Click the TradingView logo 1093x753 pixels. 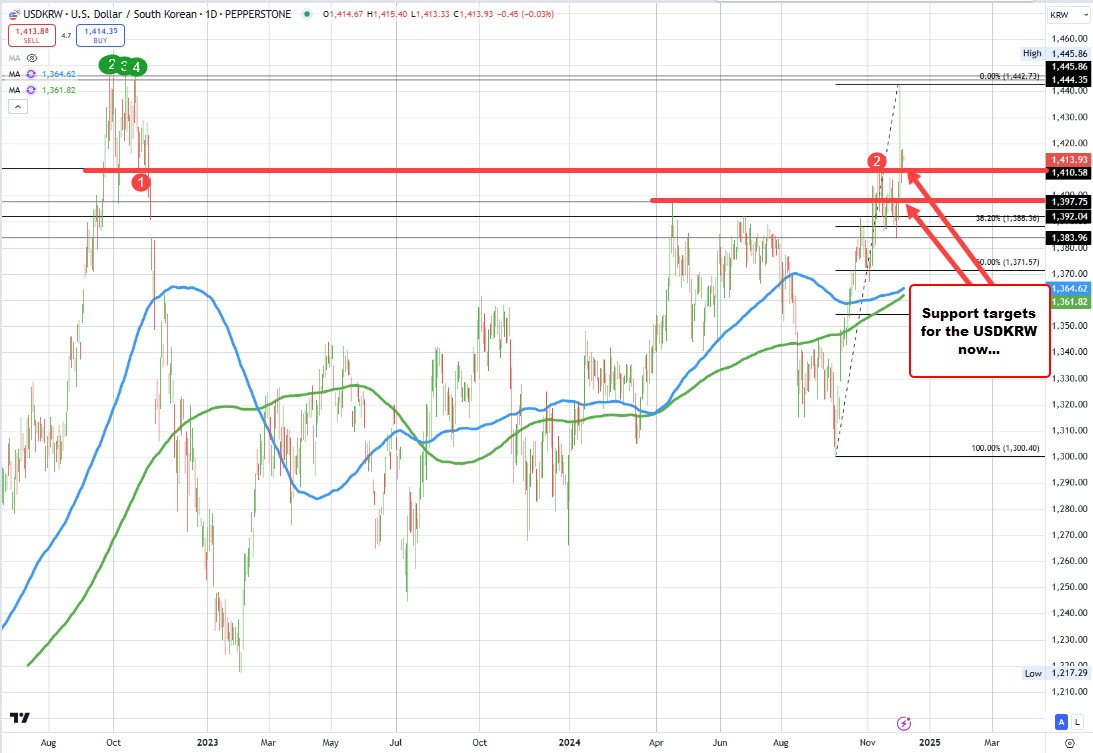(20, 717)
